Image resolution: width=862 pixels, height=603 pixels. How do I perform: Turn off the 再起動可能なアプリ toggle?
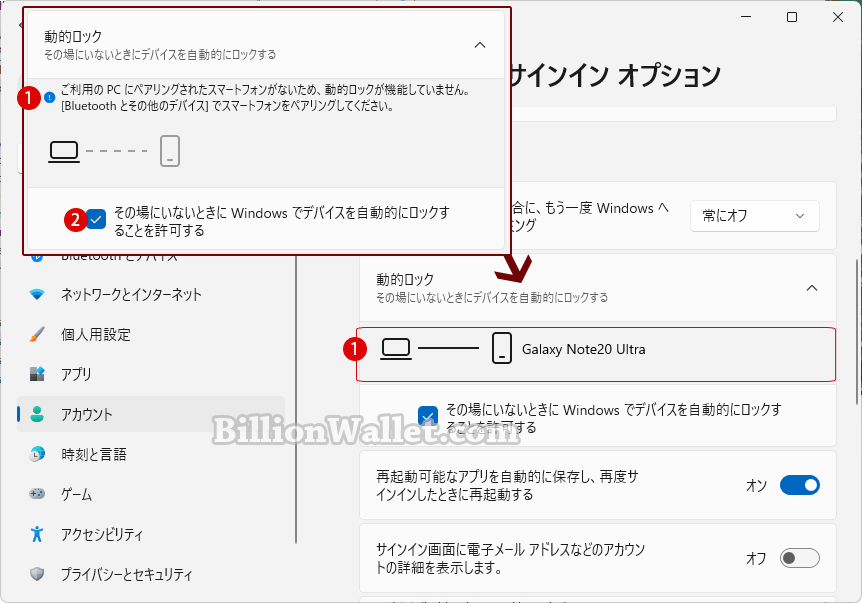pos(799,485)
